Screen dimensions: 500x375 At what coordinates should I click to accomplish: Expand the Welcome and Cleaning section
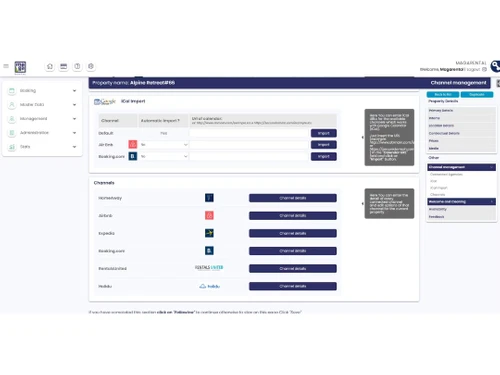coord(461,202)
